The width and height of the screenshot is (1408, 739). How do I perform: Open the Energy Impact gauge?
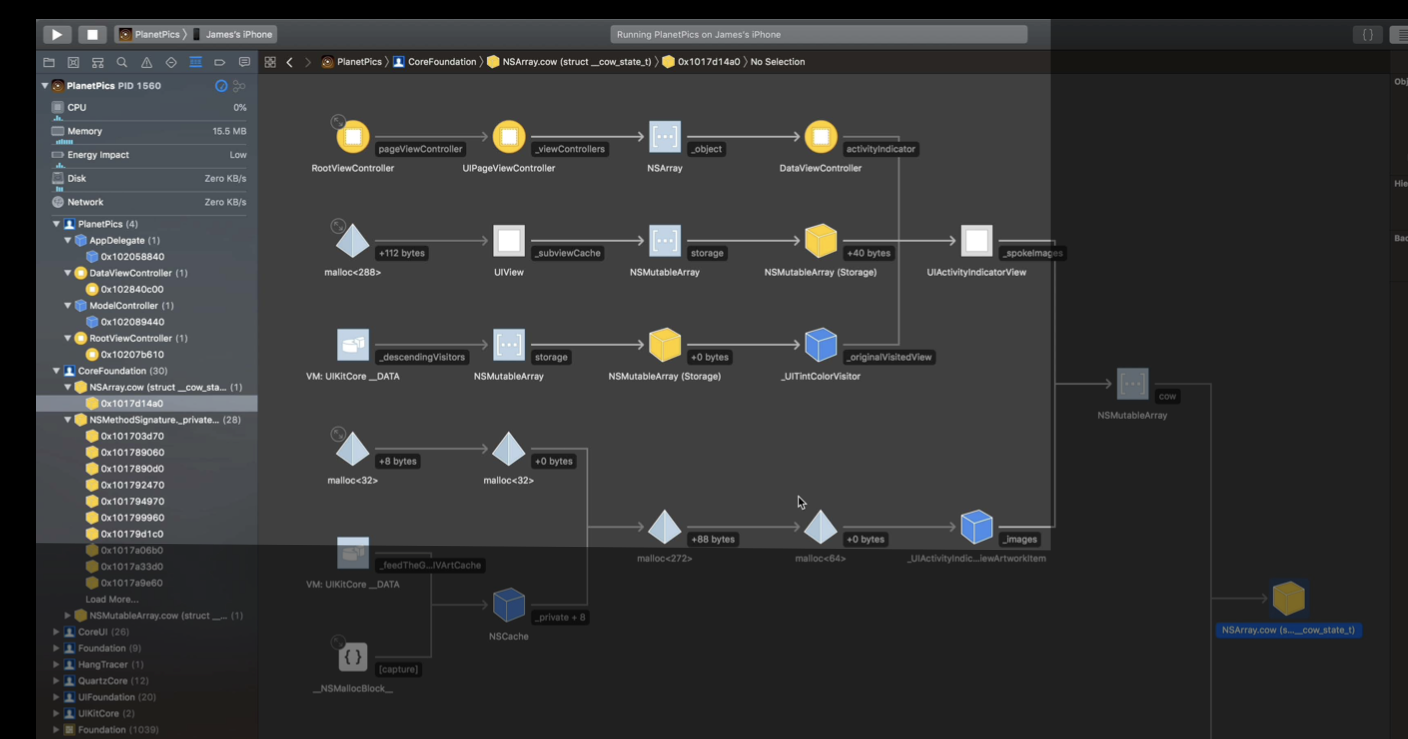tap(148, 156)
